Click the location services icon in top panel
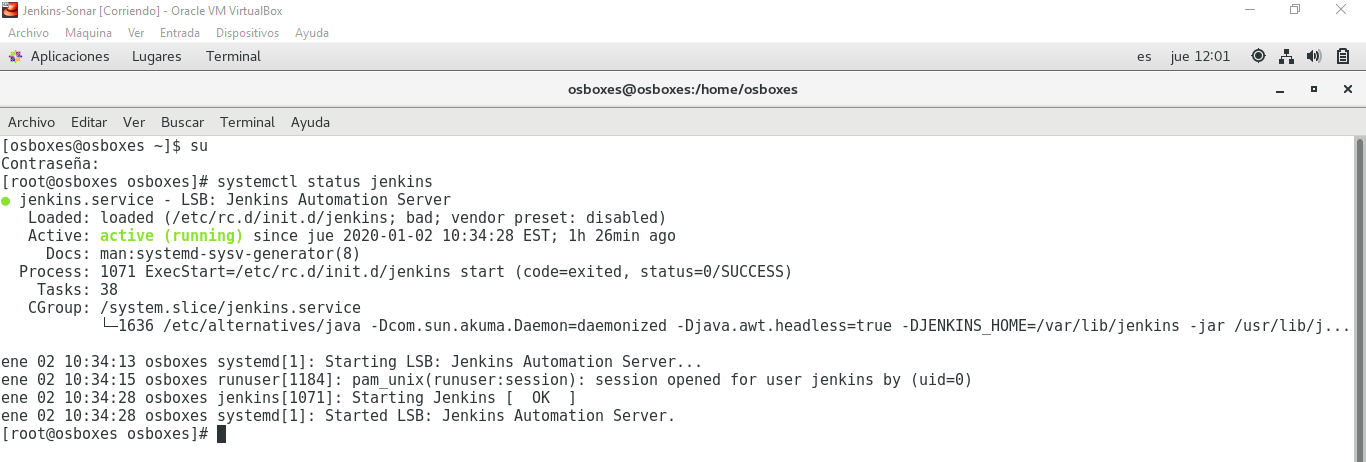The width and height of the screenshot is (1366, 462). (x=1258, y=56)
